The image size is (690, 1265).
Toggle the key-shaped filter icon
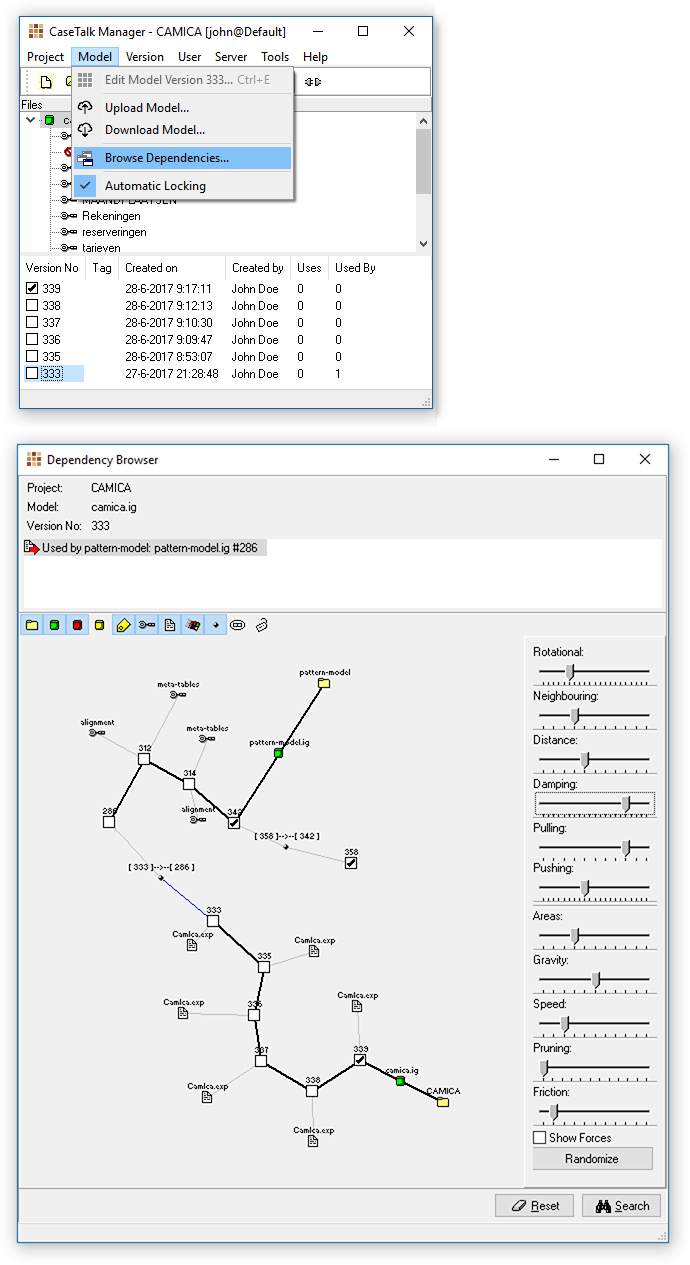(x=146, y=625)
